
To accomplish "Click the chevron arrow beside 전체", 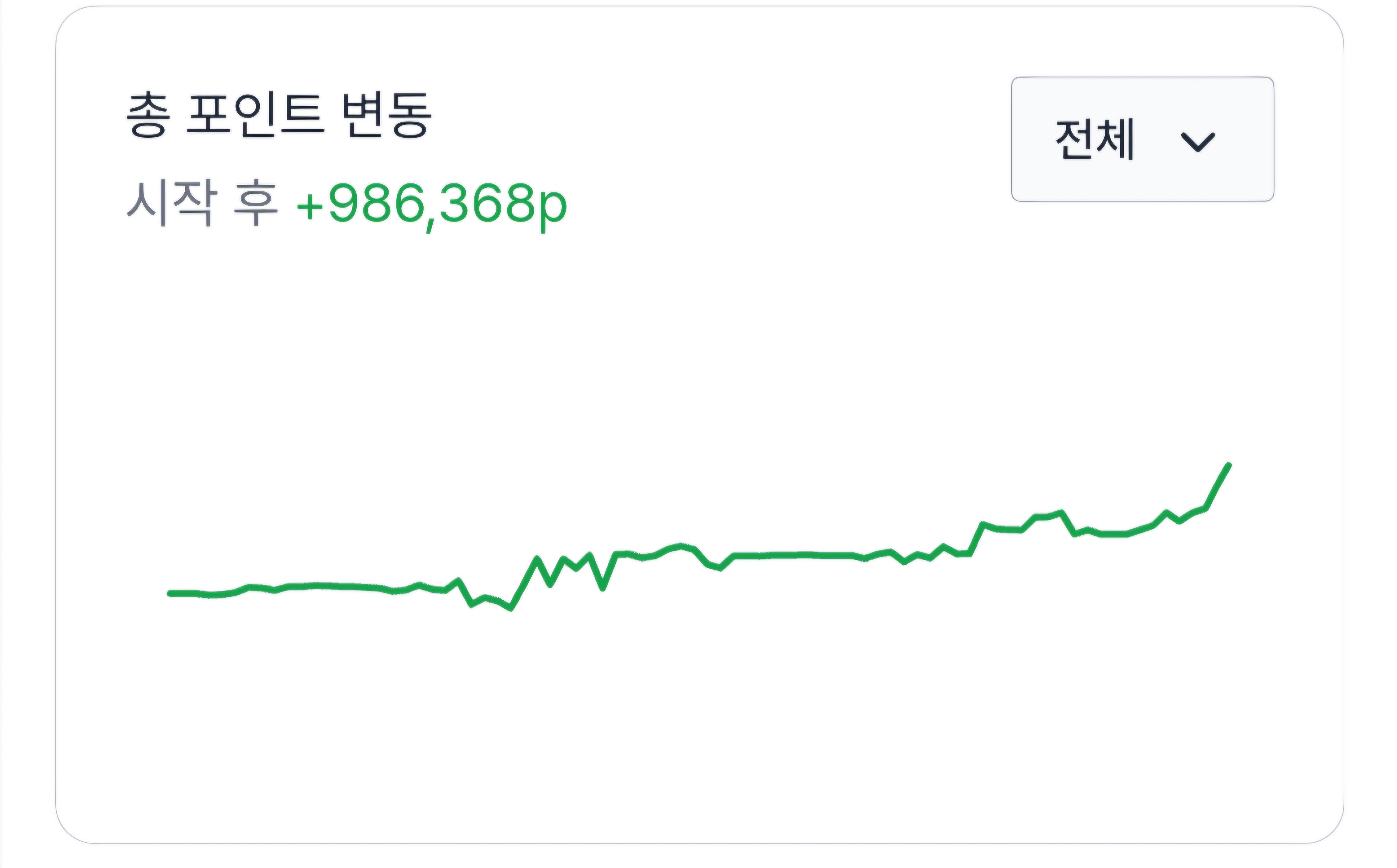I will [x=1197, y=141].
